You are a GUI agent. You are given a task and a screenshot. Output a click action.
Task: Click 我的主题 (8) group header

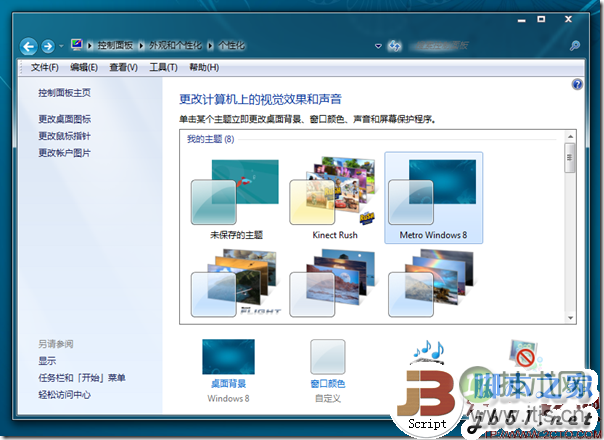[x=210, y=139]
